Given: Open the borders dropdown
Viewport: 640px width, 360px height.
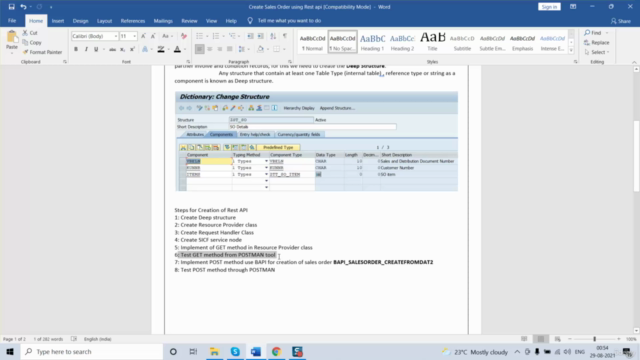Looking at the screenshot, I should (284, 49).
